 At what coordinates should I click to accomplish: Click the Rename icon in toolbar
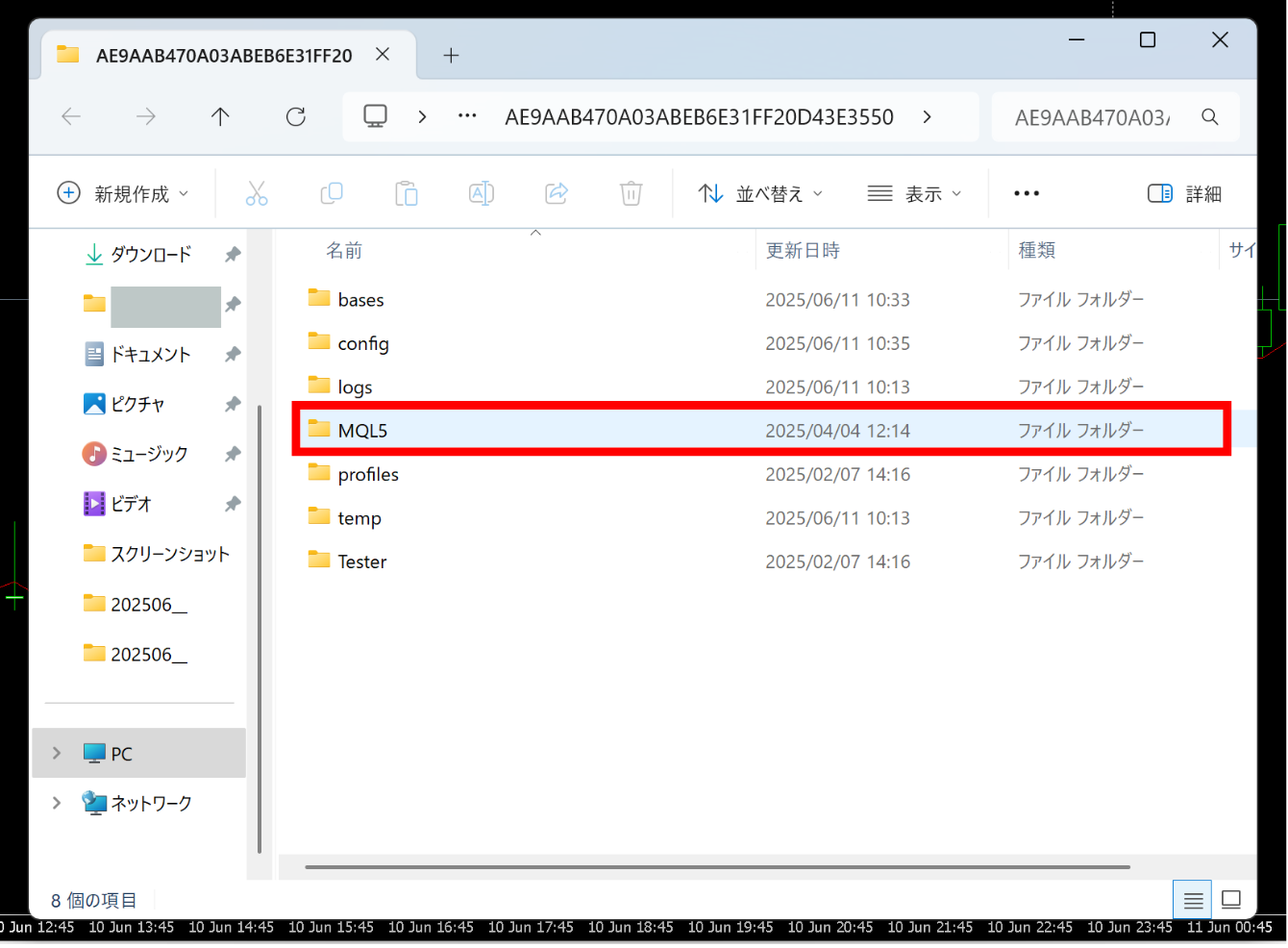[x=482, y=193]
